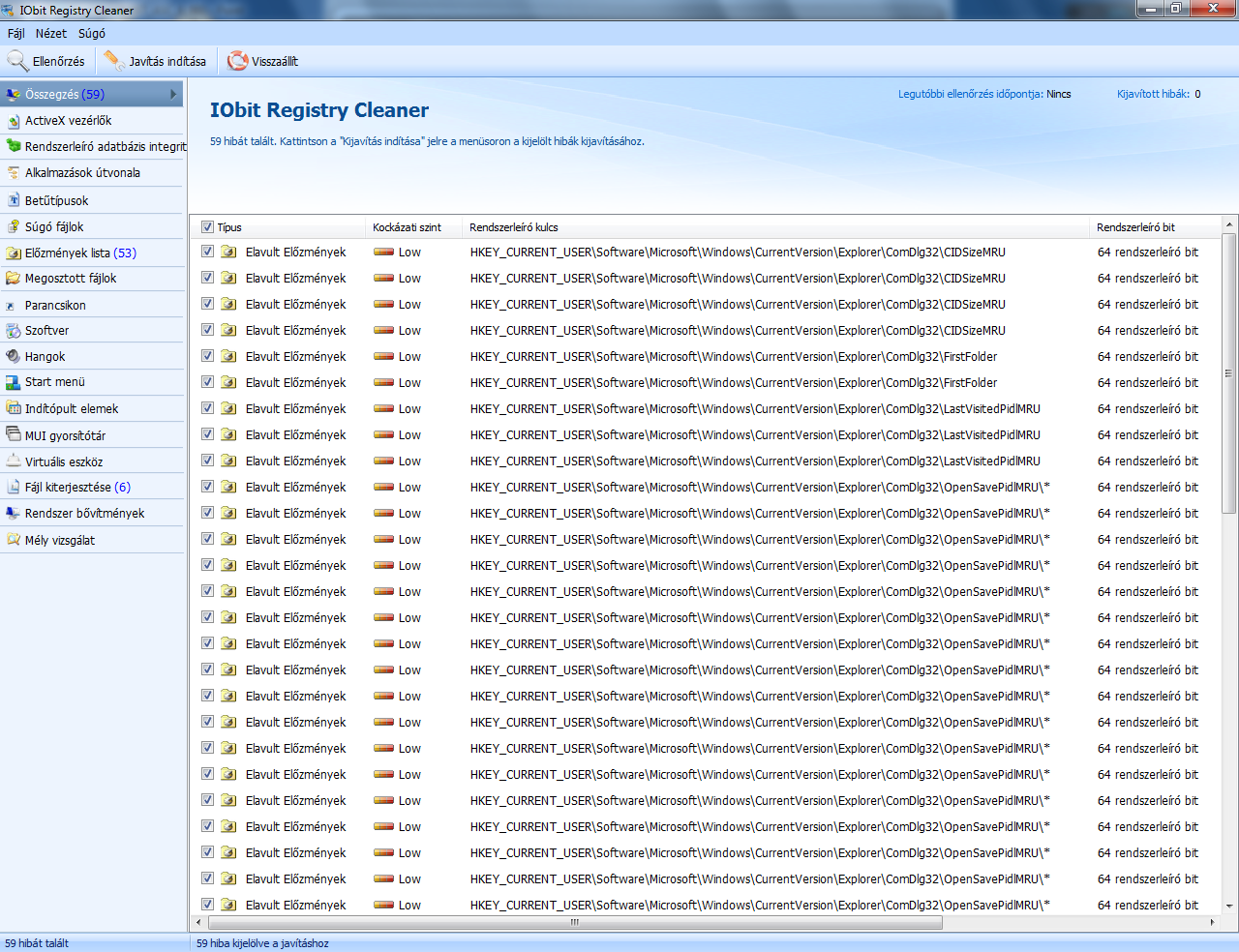Click Javítás indítása to repair errors
Viewport: 1239px width, 952px height.
pyautogui.click(x=155, y=61)
